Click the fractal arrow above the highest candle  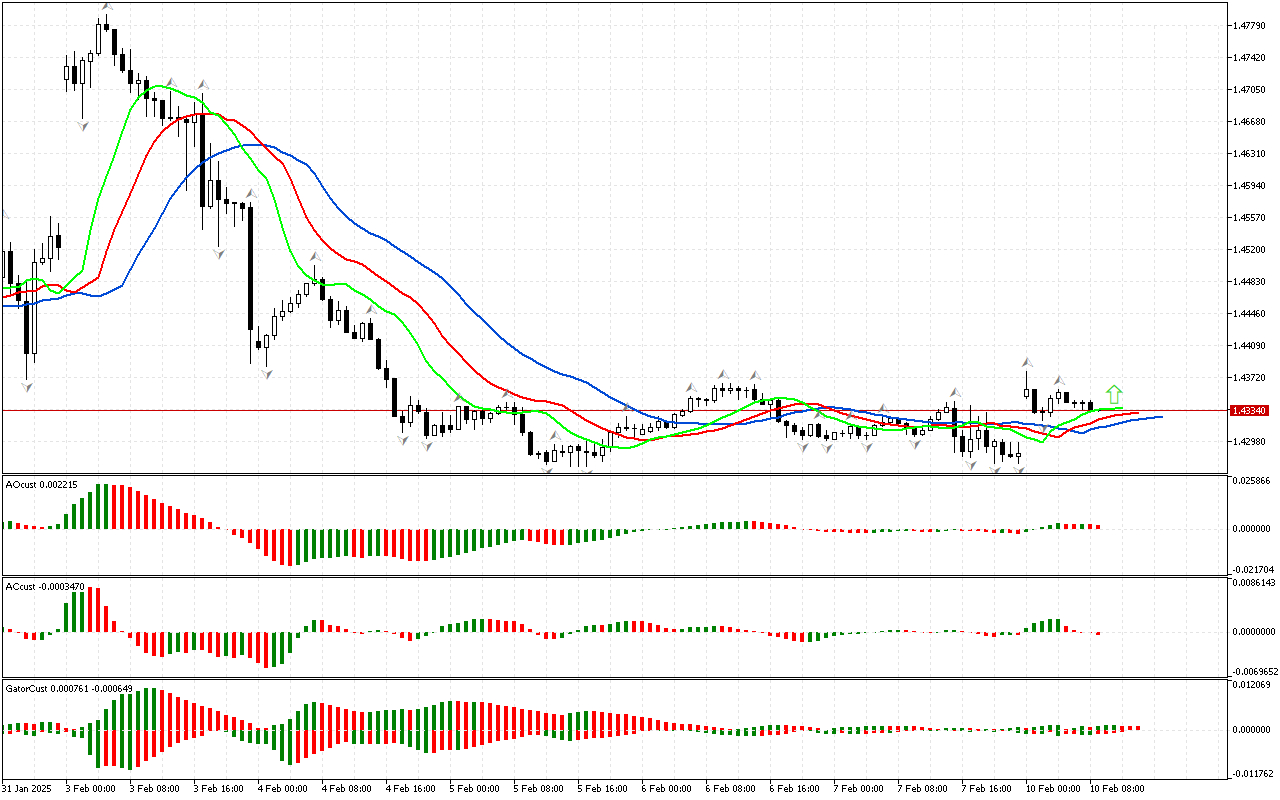tap(105, 7)
